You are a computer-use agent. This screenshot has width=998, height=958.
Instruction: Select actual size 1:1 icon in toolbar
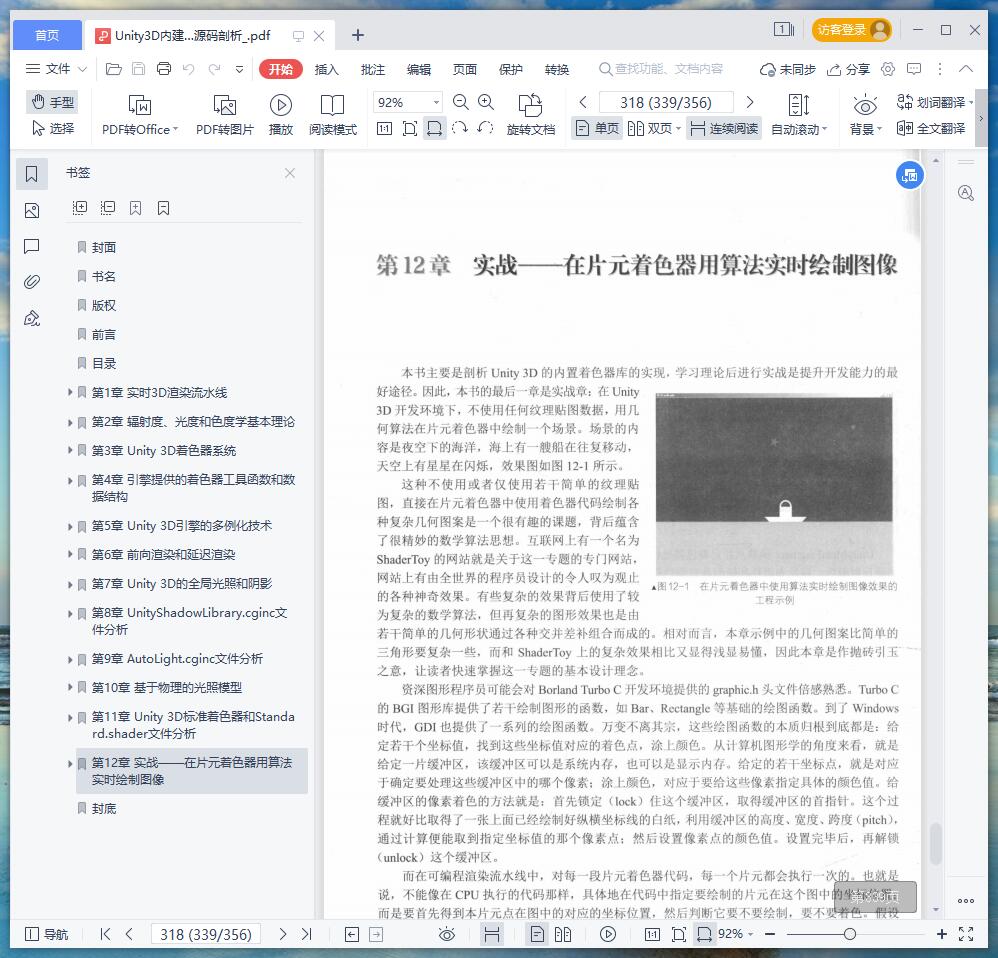point(384,129)
